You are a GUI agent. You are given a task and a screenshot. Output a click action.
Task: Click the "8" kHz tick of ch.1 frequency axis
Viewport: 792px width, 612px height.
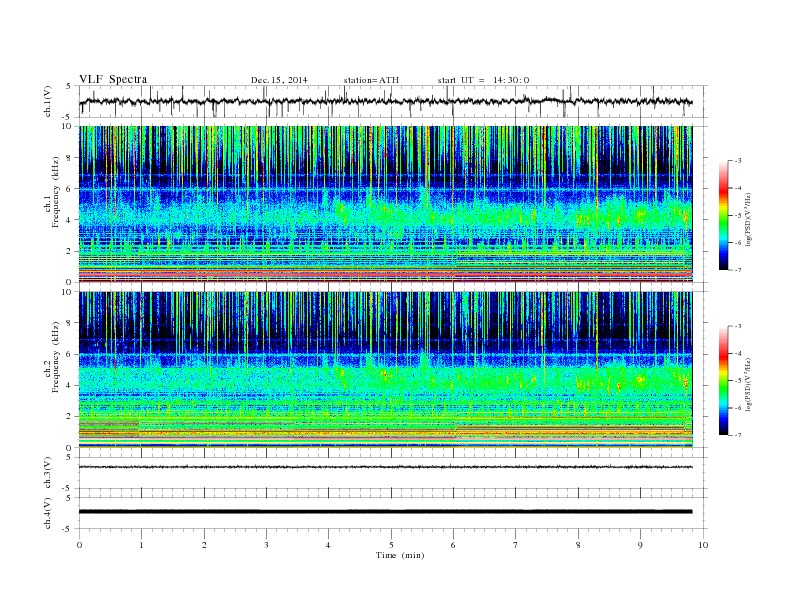pos(70,158)
